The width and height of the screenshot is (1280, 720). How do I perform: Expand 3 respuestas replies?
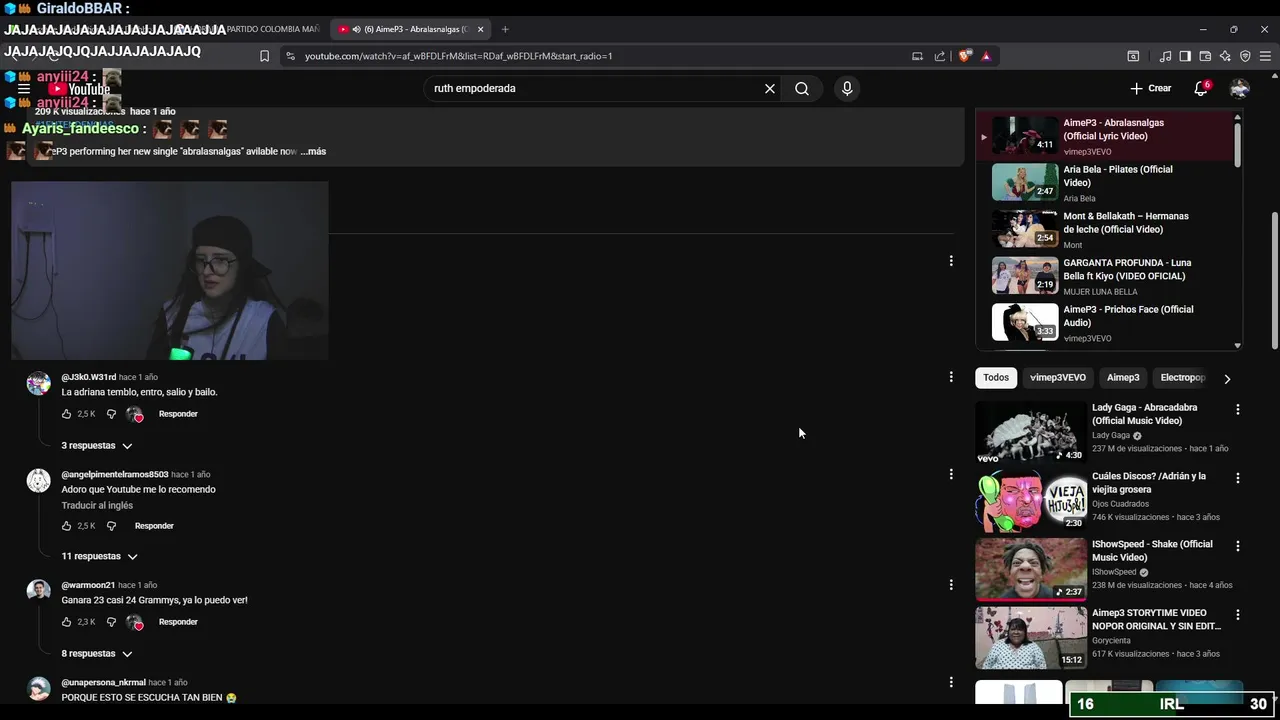click(97, 445)
